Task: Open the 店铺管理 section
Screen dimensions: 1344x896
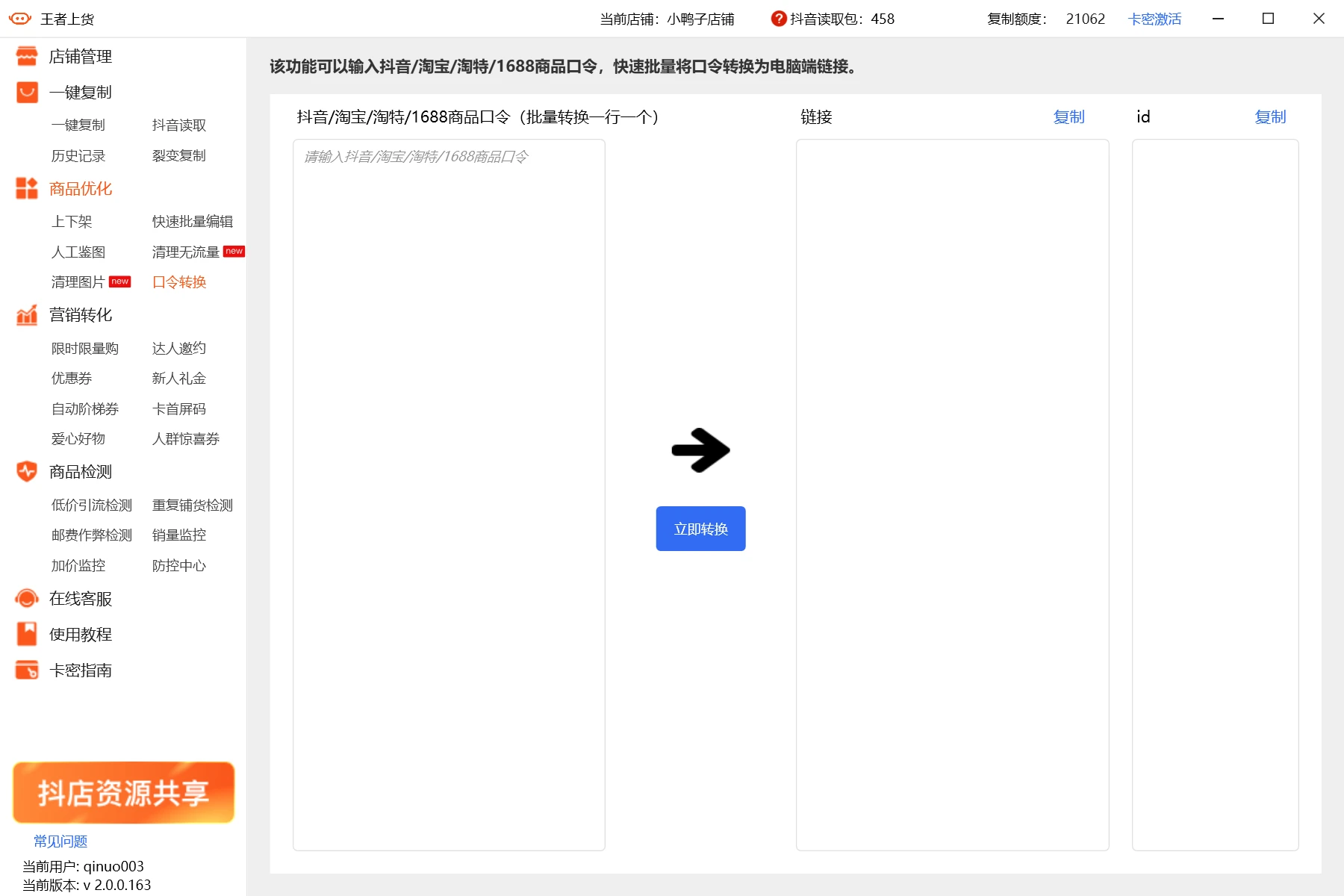Action: tap(81, 57)
